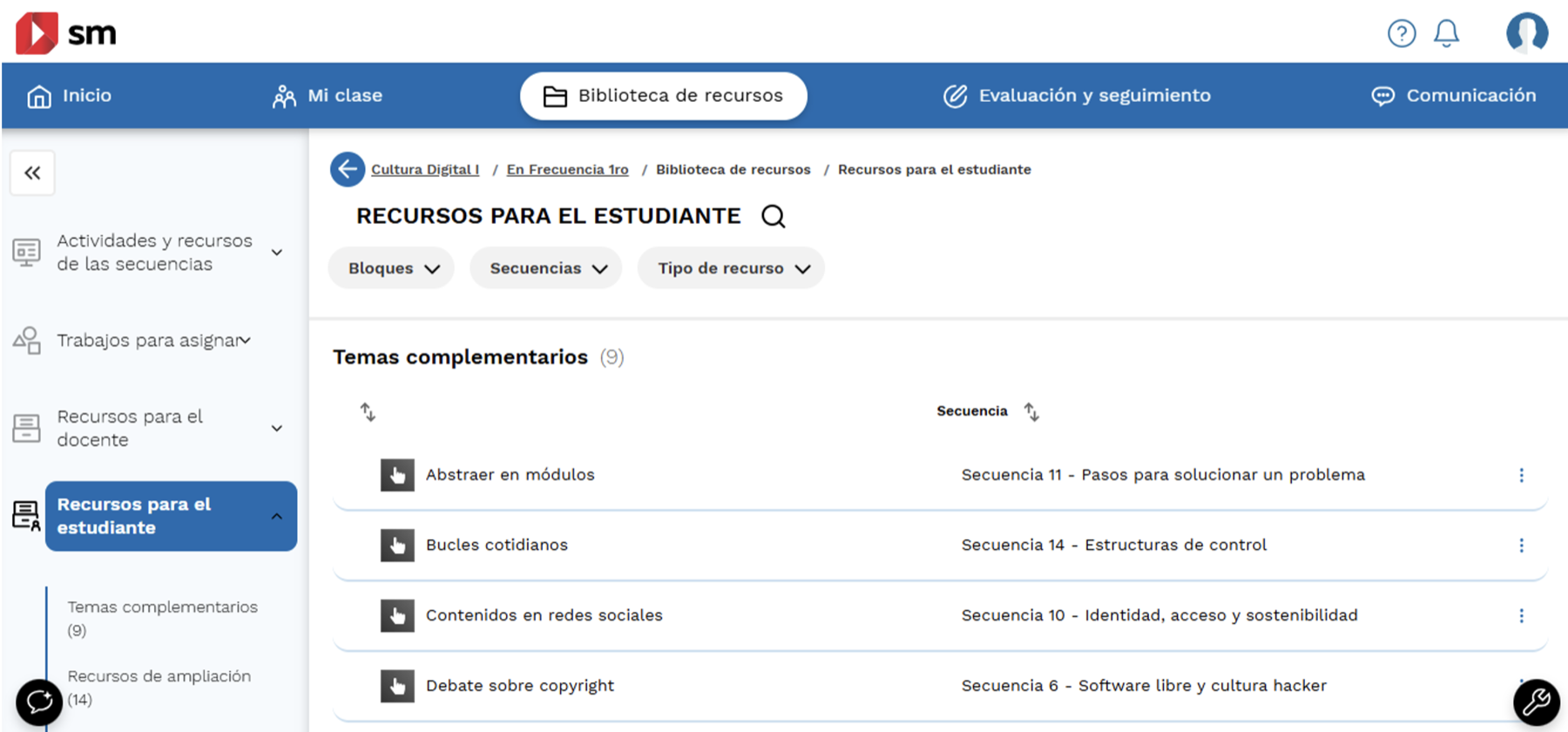The height and width of the screenshot is (732, 1568).
Task: Click Secuencia 14 - Estructuras de control
Action: click(x=1114, y=546)
